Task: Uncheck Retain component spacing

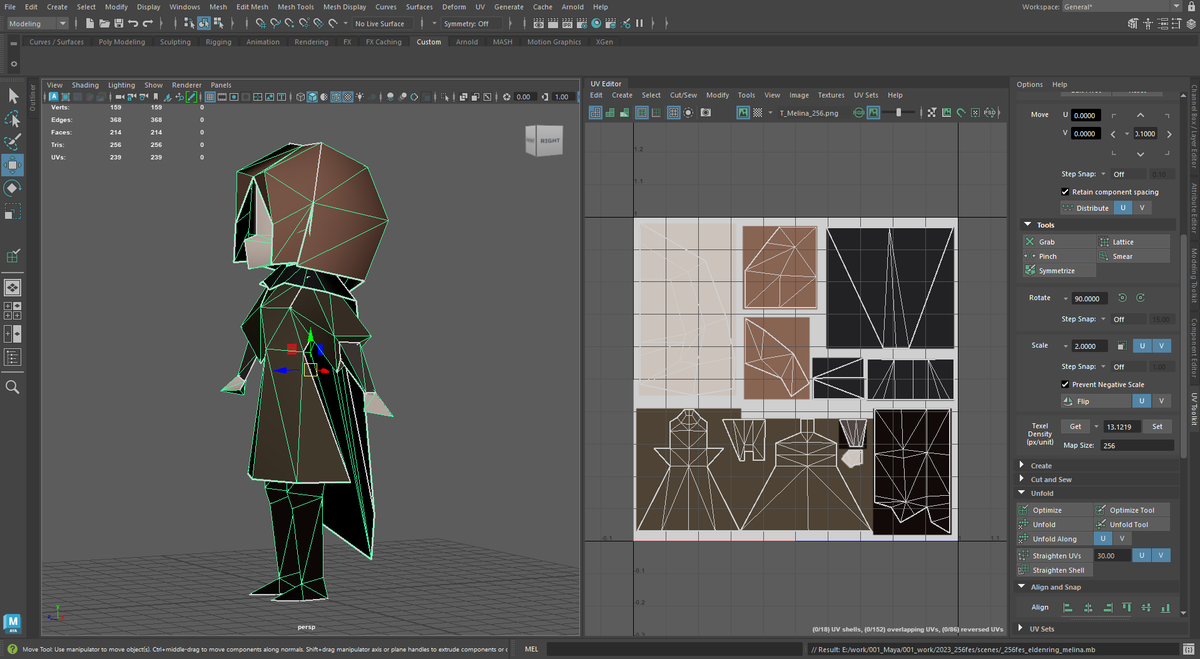Action: point(1065,191)
